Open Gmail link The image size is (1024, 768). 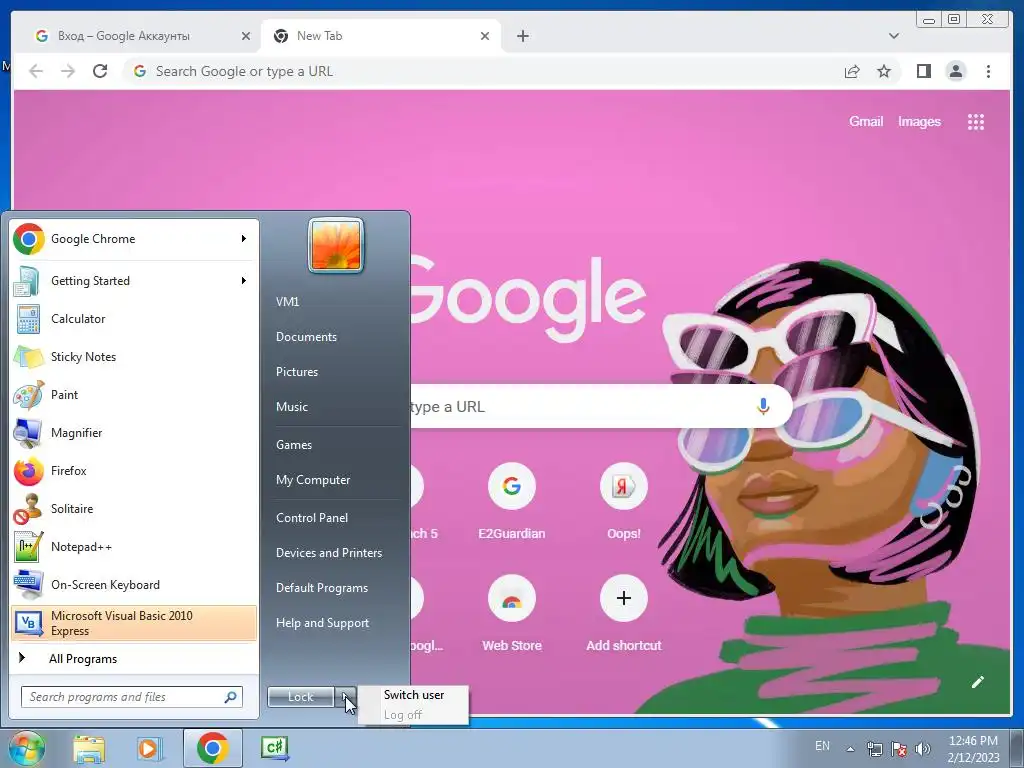tap(866, 121)
